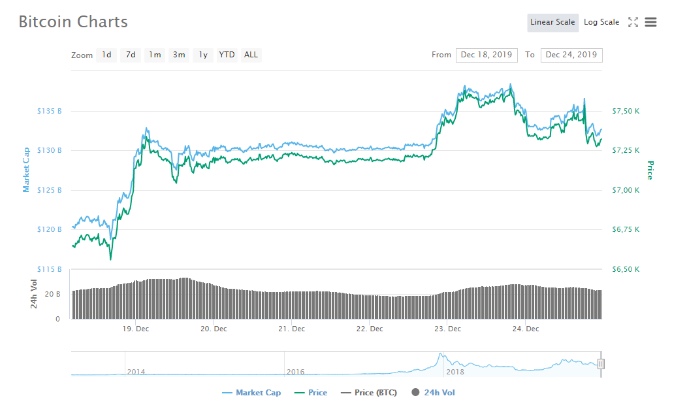Set zoom range to 1y

pyautogui.click(x=203, y=55)
